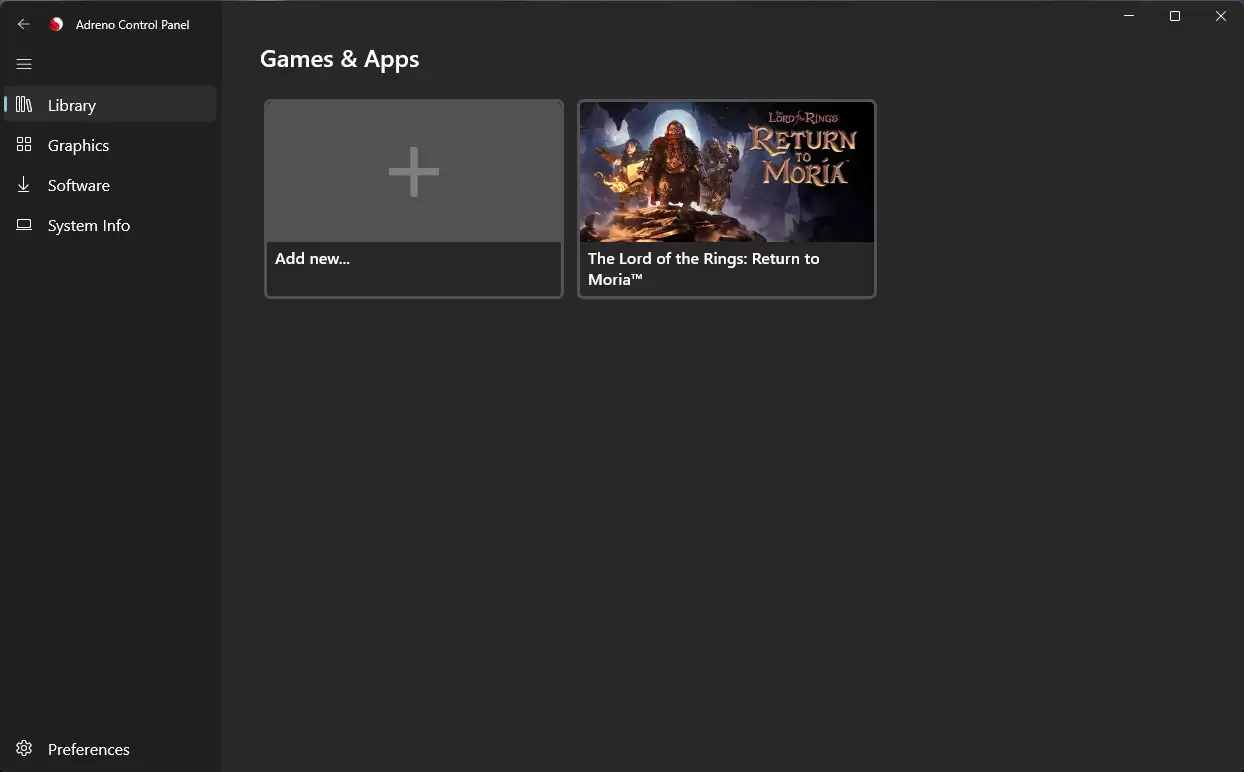Open System Info from sidebar
The image size is (1244, 772).
point(89,225)
